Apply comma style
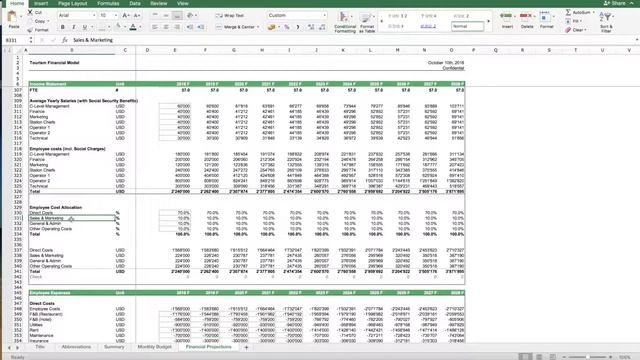The image size is (640, 360). tap(298, 27)
